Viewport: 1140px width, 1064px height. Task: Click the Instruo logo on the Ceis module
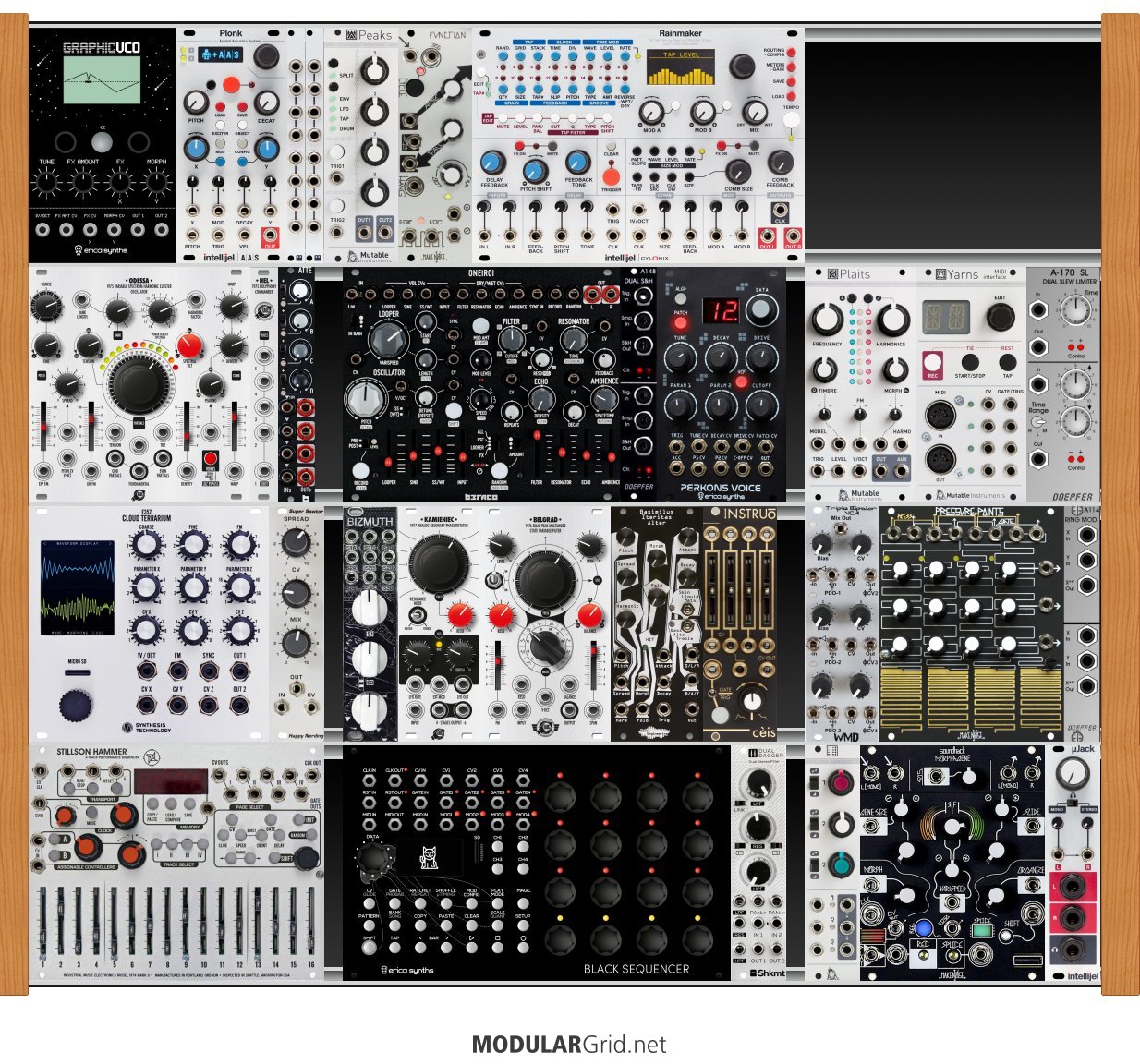point(749,514)
